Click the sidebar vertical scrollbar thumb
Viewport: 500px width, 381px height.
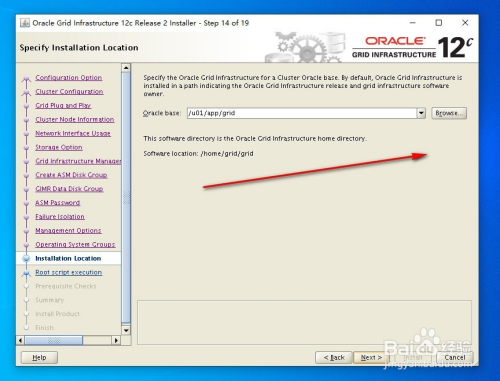126,197
